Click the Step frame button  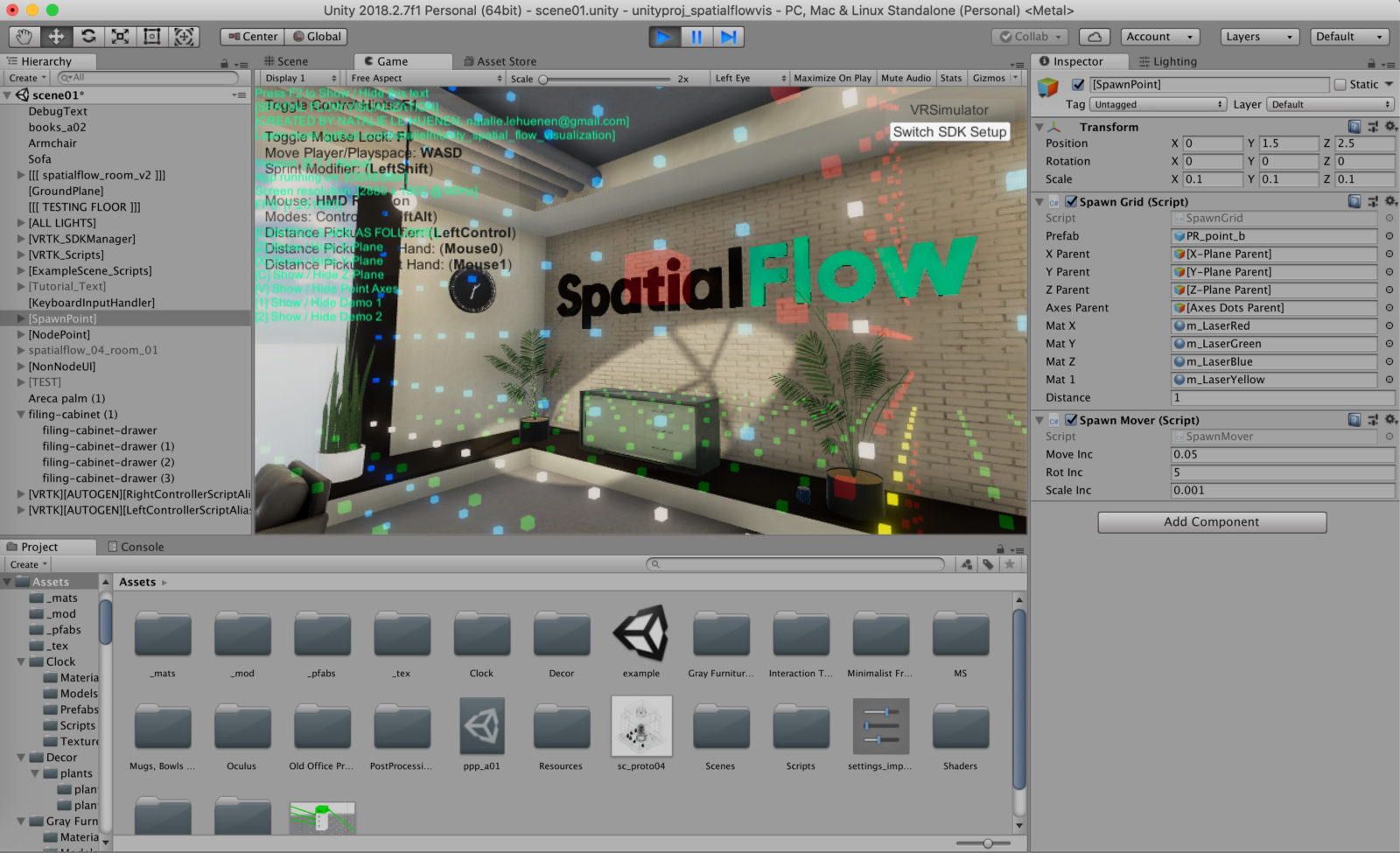pyautogui.click(x=728, y=37)
